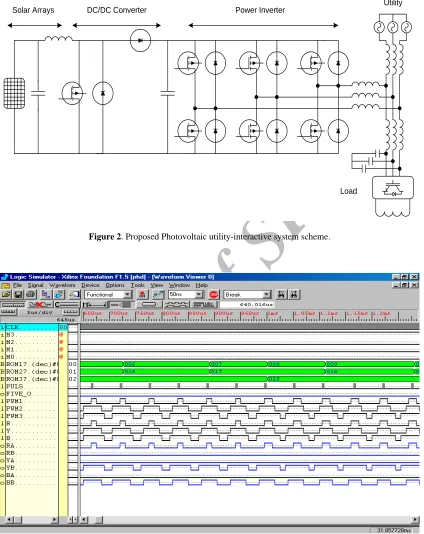
Task: Open the Options menu
Action: [115, 285]
